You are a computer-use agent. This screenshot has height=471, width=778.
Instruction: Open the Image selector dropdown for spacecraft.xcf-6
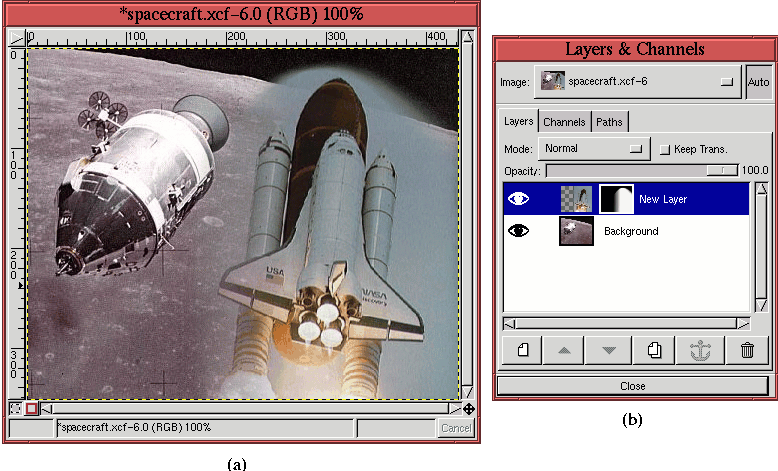(x=637, y=82)
